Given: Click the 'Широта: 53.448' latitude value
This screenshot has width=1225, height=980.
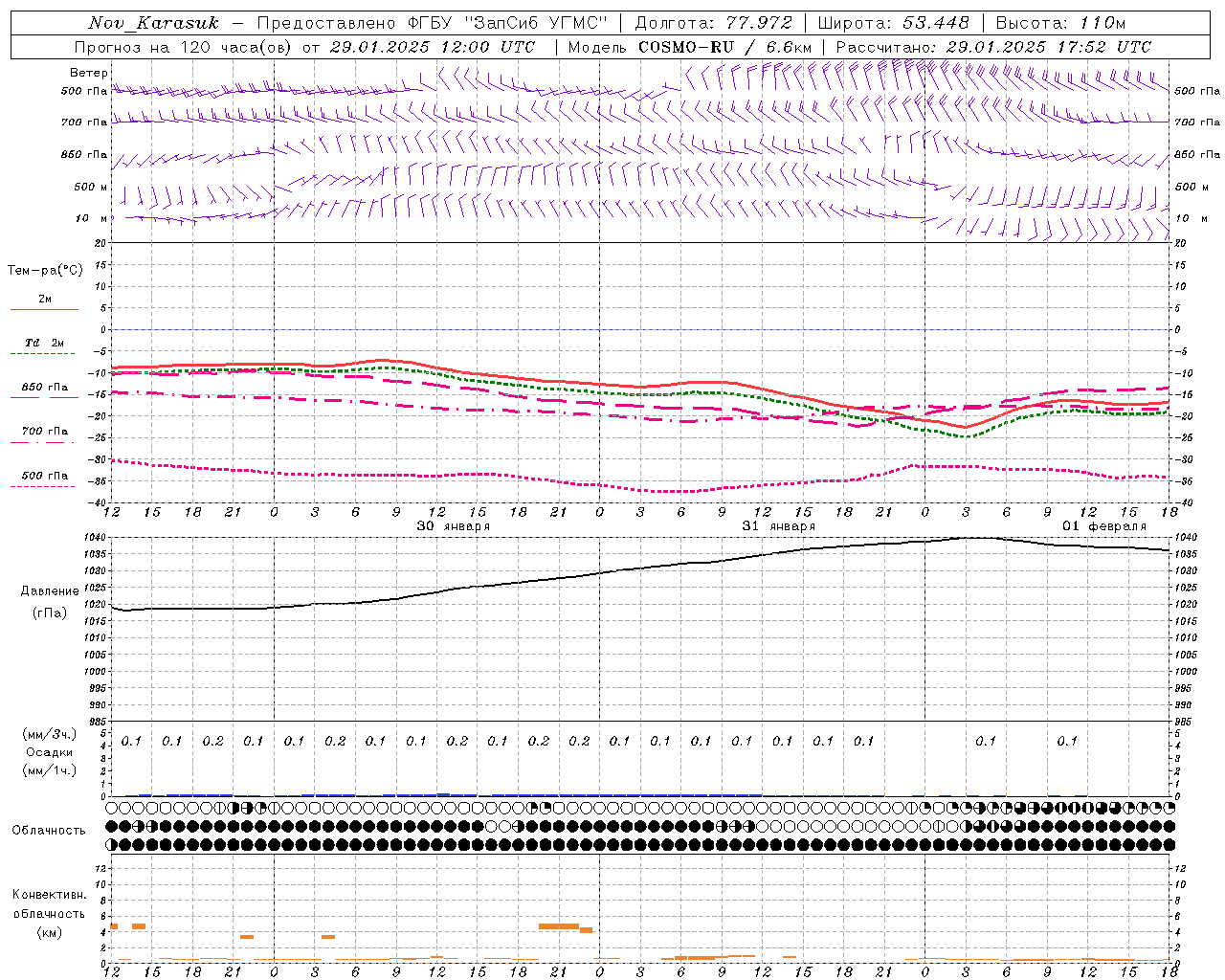Looking at the screenshot, I should pyautogui.click(x=893, y=23).
